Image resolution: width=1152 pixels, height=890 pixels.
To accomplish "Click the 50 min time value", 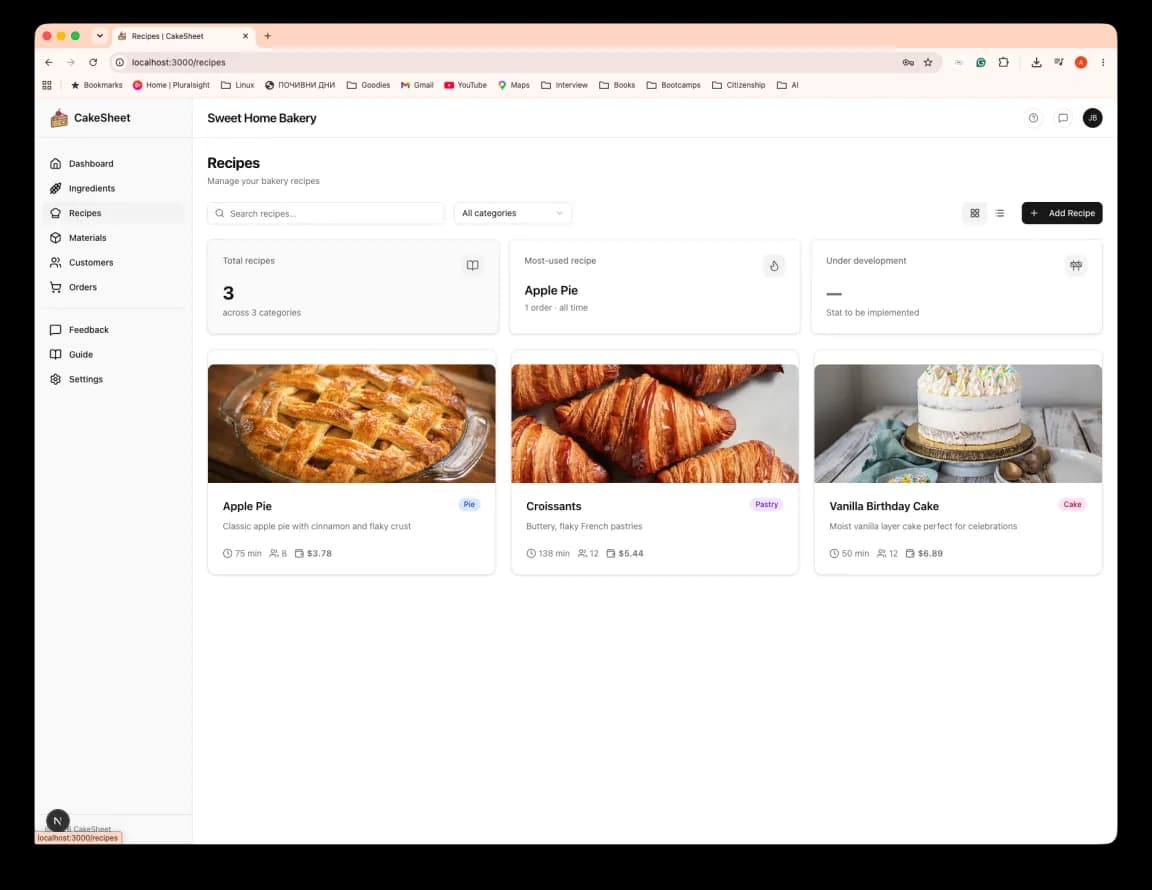I will point(855,553).
